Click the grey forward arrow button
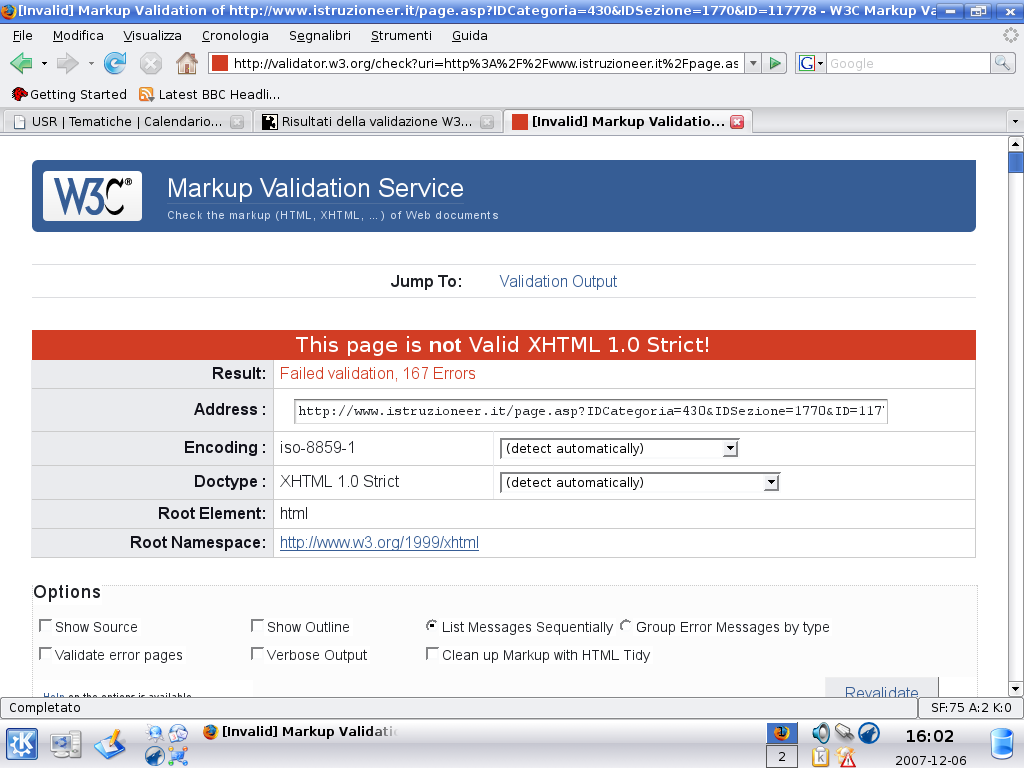 67,63
